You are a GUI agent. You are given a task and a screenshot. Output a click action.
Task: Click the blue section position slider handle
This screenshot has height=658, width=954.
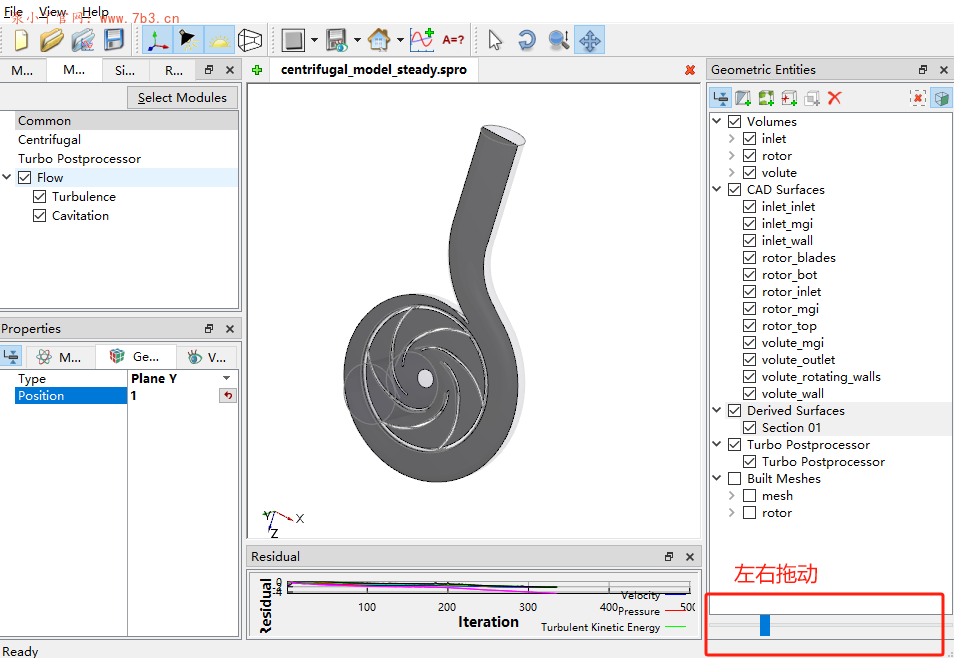tap(765, 625)
